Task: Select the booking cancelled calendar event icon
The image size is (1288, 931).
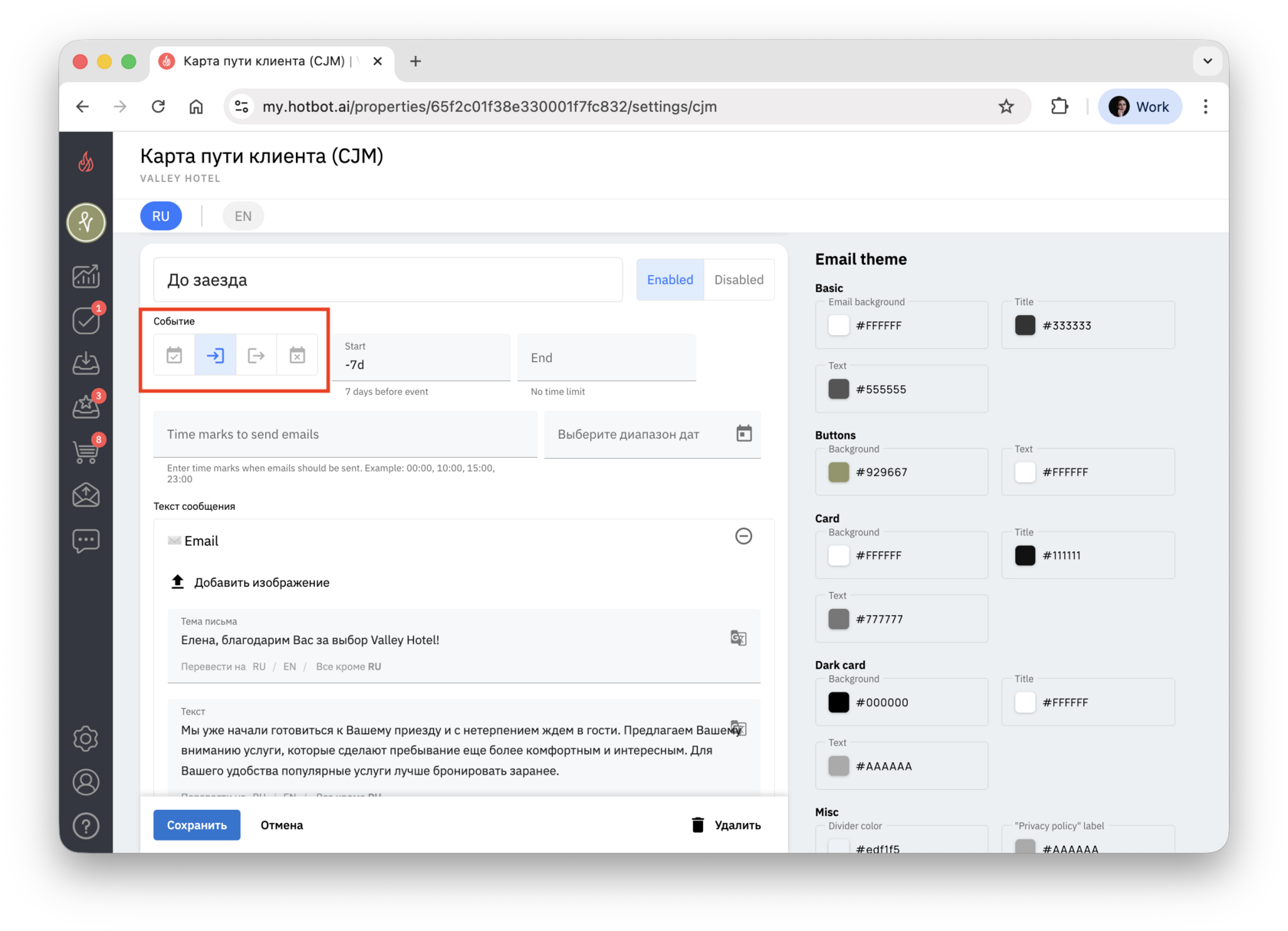Action: (297, 355)
